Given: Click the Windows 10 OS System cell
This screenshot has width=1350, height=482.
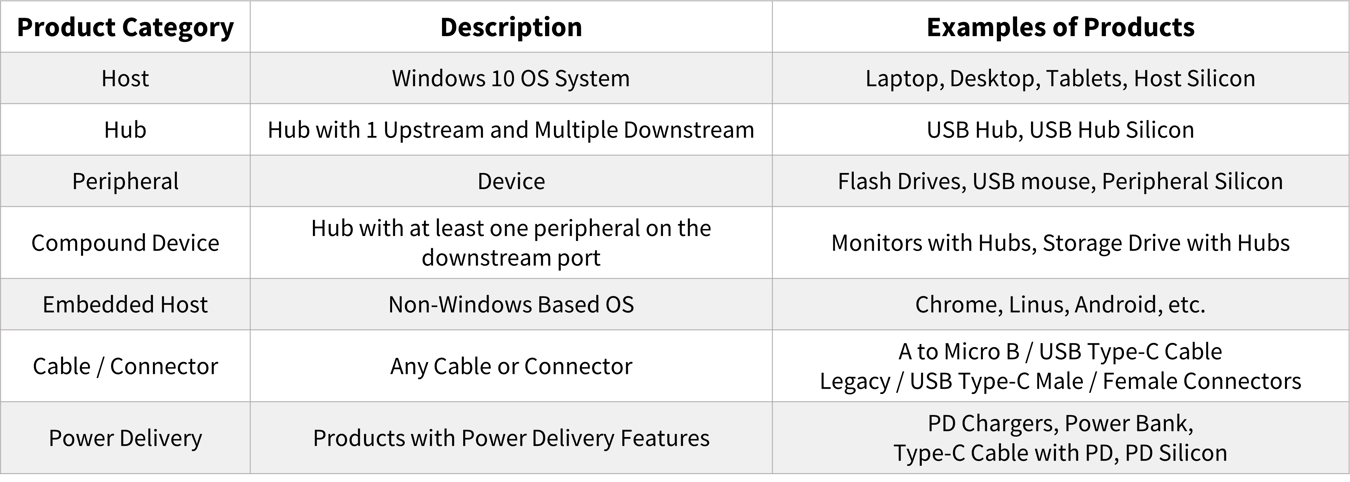Looking at the screenshot, I should 511,78.
